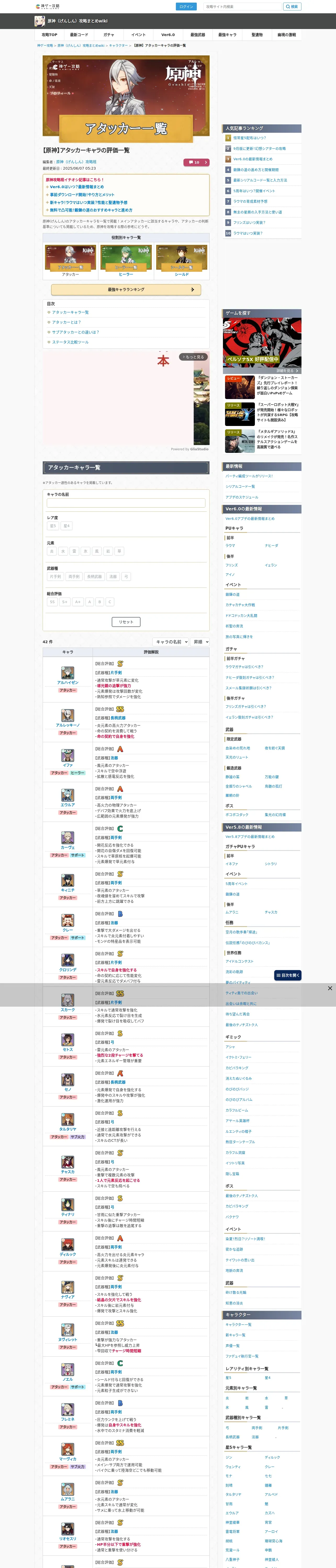Open イファ character portrait

[x=68, y=756]
